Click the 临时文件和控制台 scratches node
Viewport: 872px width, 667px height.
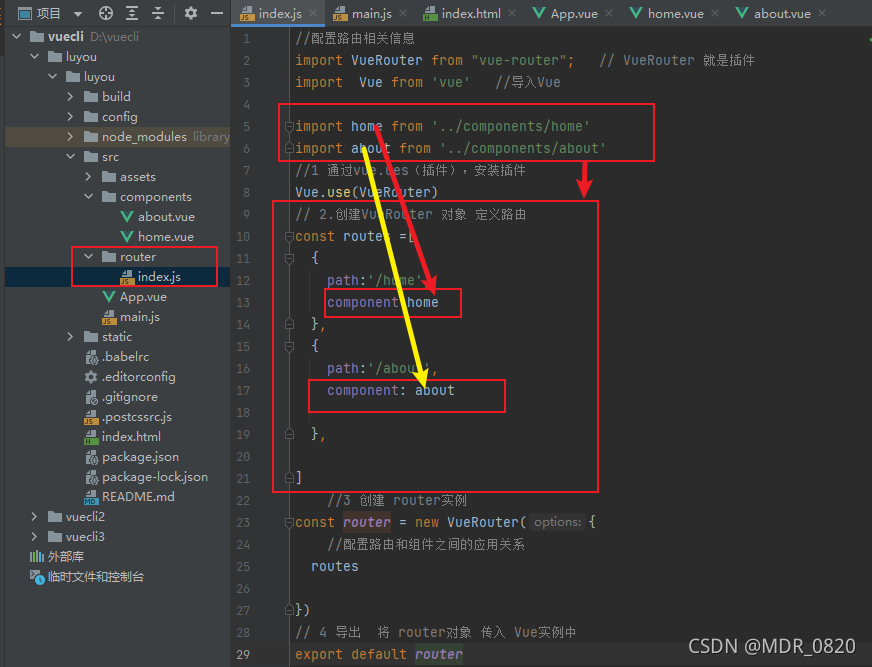(87, 577)
